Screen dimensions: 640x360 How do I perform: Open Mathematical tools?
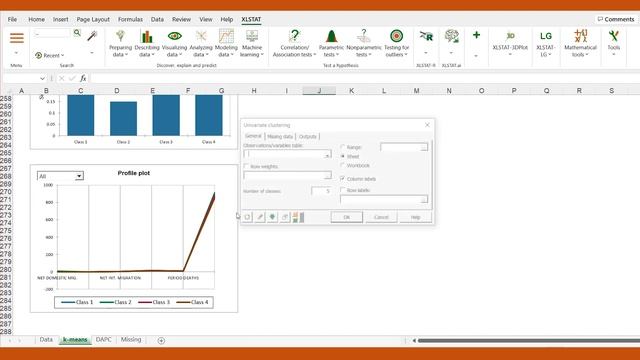[x=580, y=43]
